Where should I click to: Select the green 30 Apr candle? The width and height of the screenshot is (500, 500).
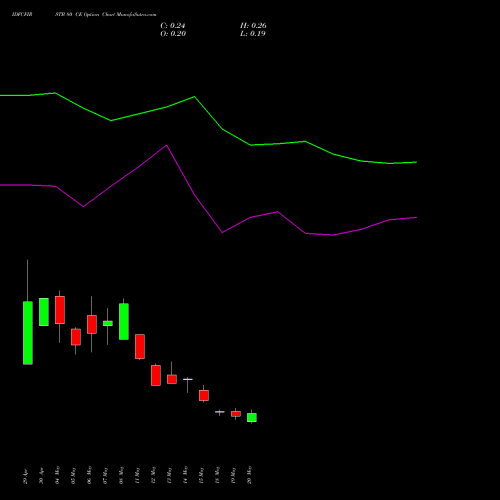point(44,312)
